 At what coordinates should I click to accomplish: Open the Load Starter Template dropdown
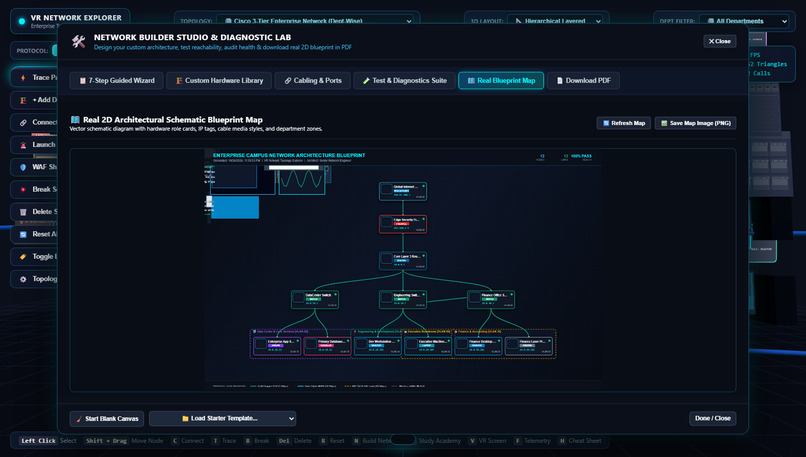pyautogui.click(x=222, y=418)
